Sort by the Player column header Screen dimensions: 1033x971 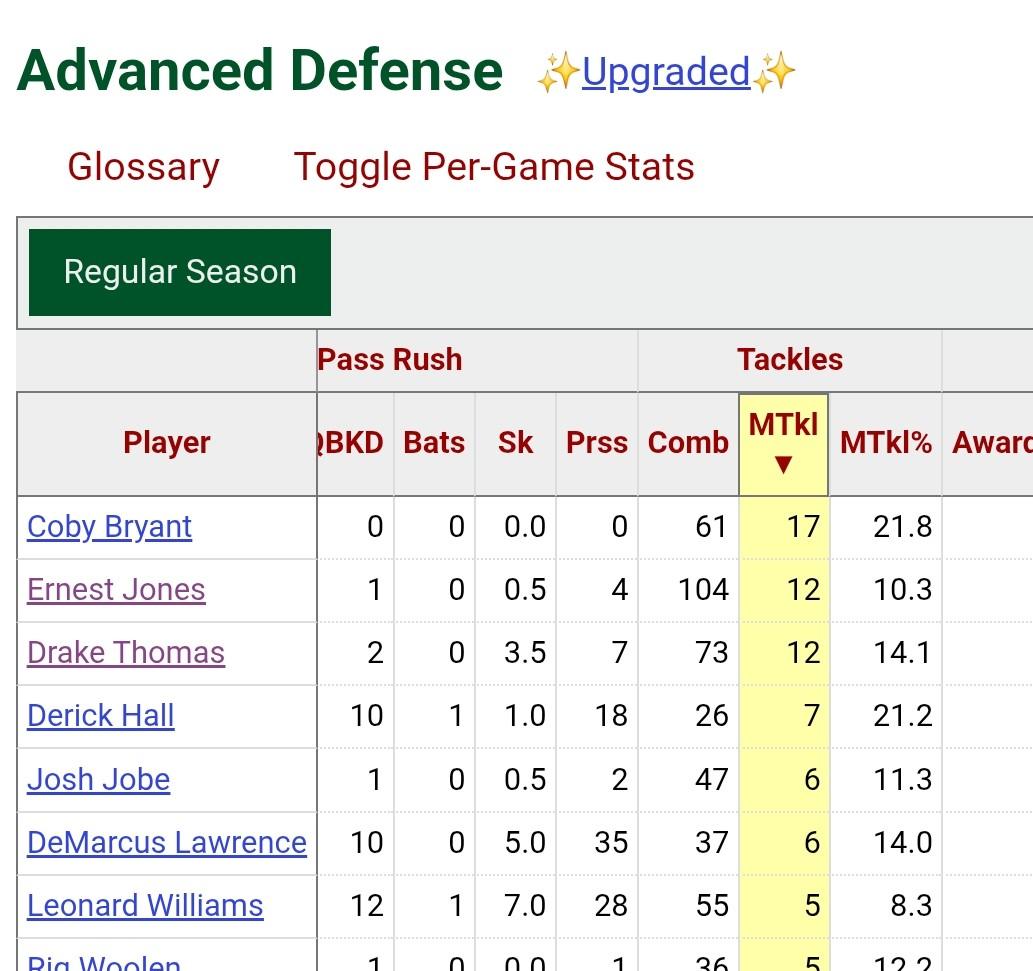[x=167, y=443]
